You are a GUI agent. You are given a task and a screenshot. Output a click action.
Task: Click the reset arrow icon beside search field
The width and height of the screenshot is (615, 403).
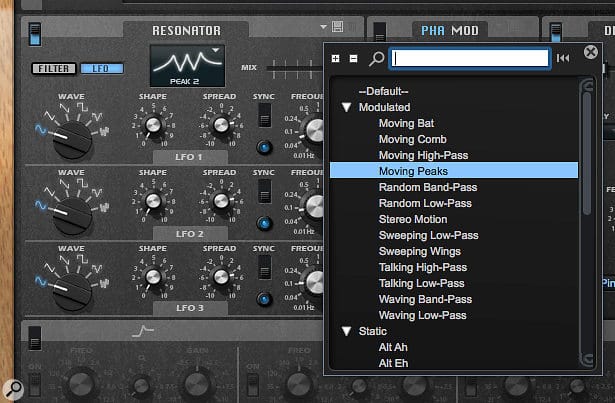click(563, 58)
